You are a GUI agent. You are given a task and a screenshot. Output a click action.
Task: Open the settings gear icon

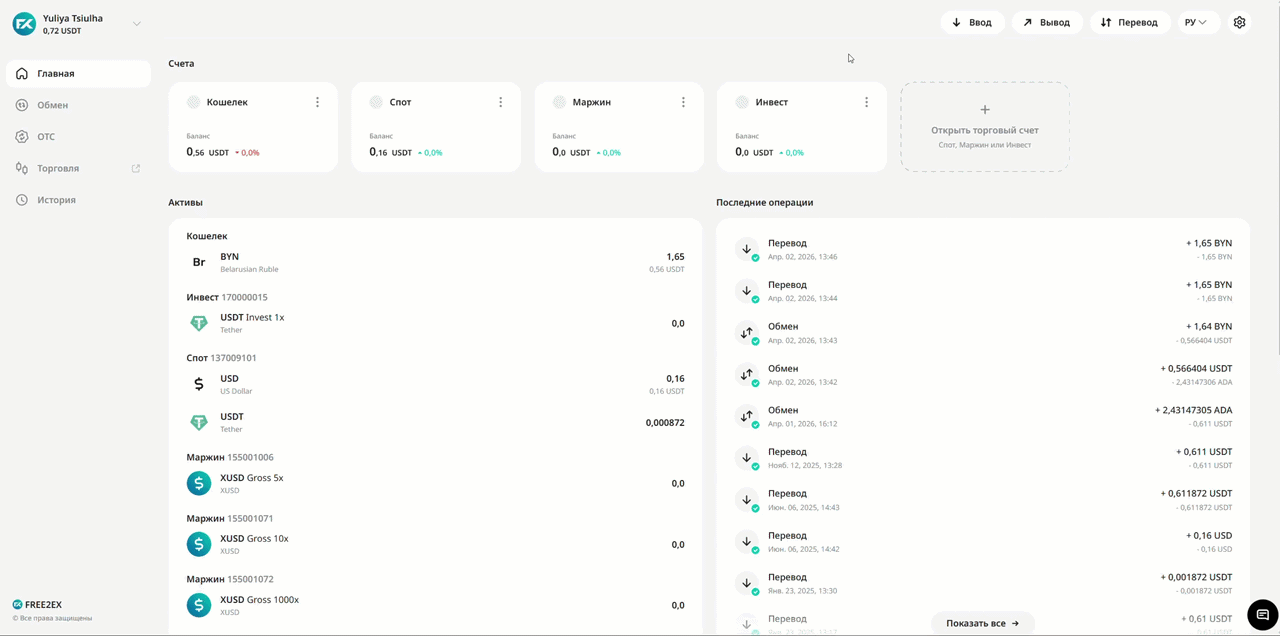point(1239,22)
